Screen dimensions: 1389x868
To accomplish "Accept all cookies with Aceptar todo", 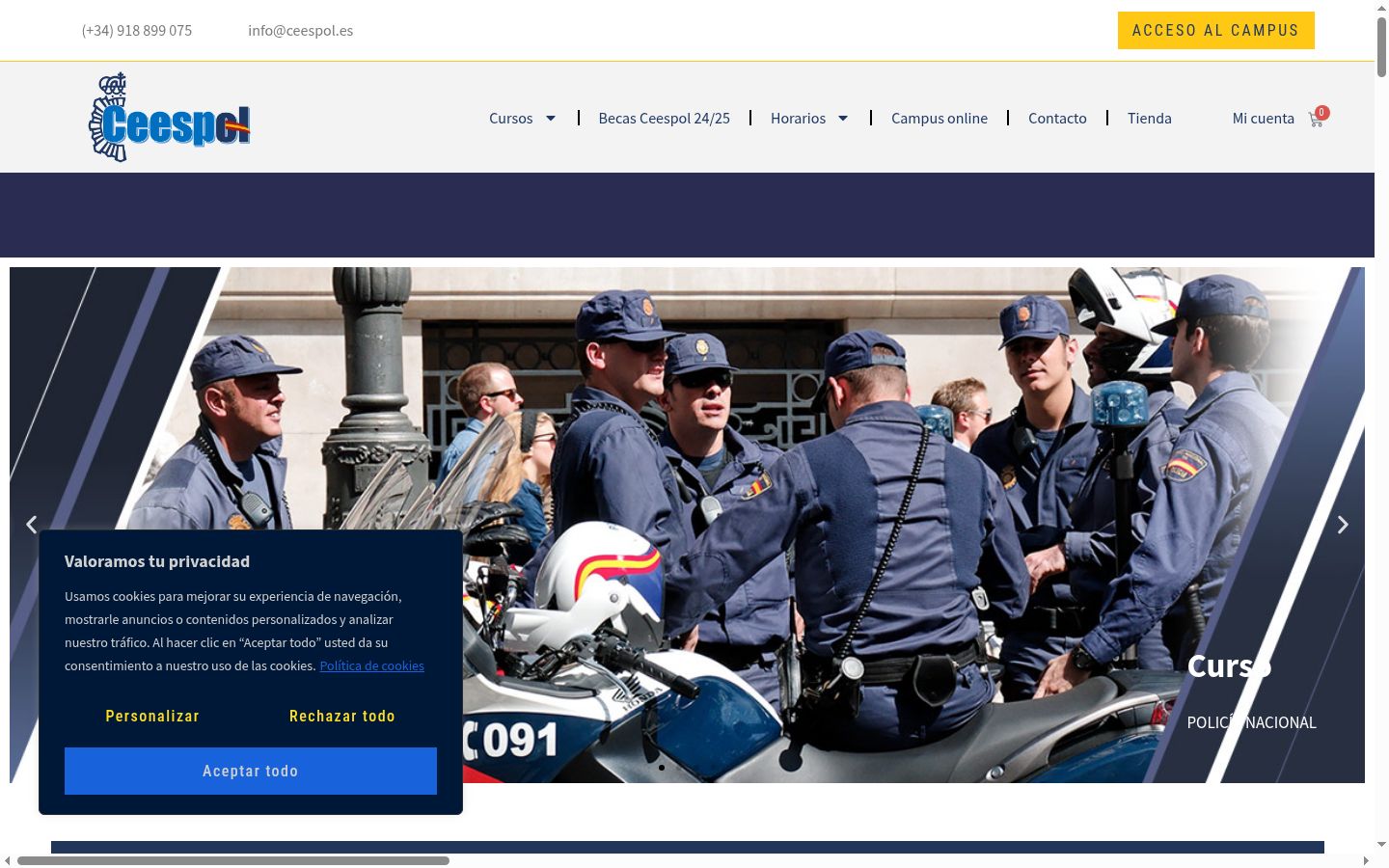I will point(251,771).
